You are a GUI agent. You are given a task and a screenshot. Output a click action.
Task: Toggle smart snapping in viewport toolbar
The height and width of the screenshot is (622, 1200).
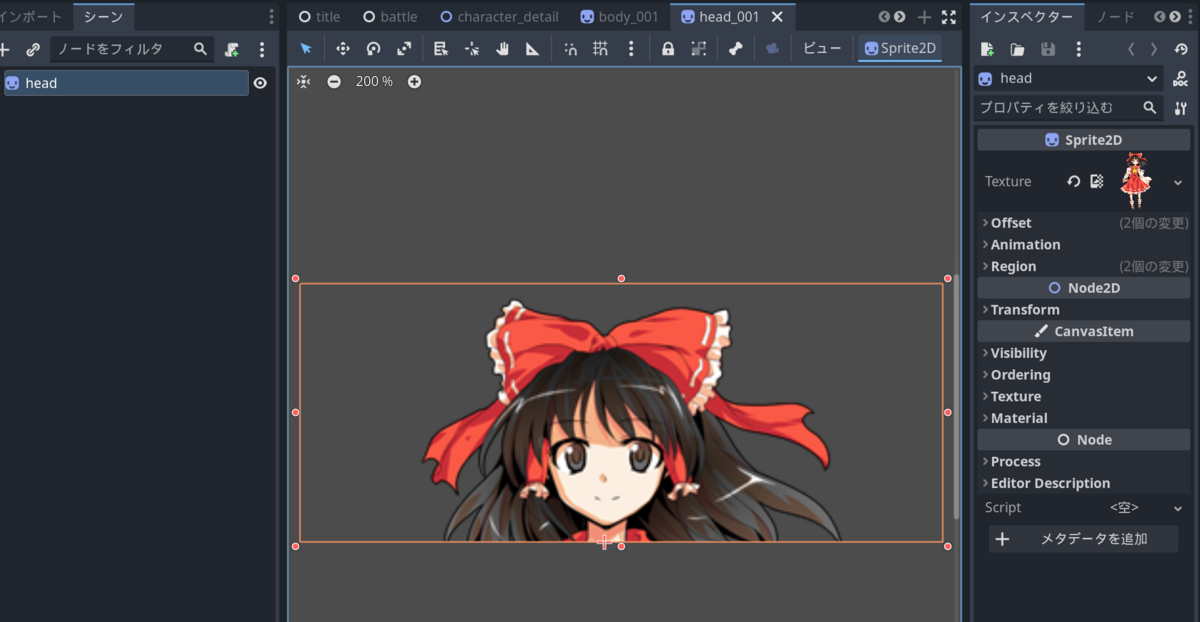pos(570,48)
